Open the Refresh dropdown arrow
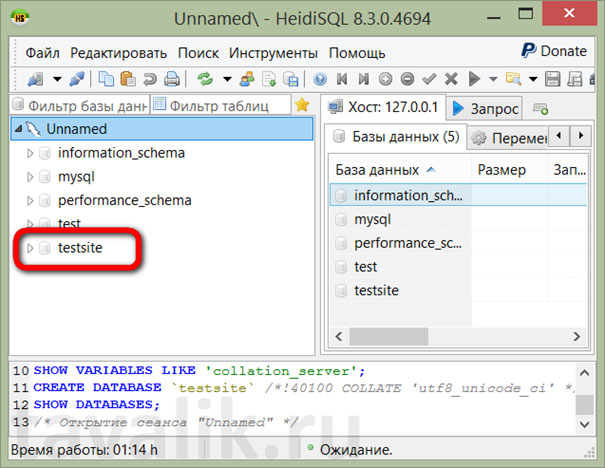The width and height of the screenshot is (605, 468). pos(227,79)
